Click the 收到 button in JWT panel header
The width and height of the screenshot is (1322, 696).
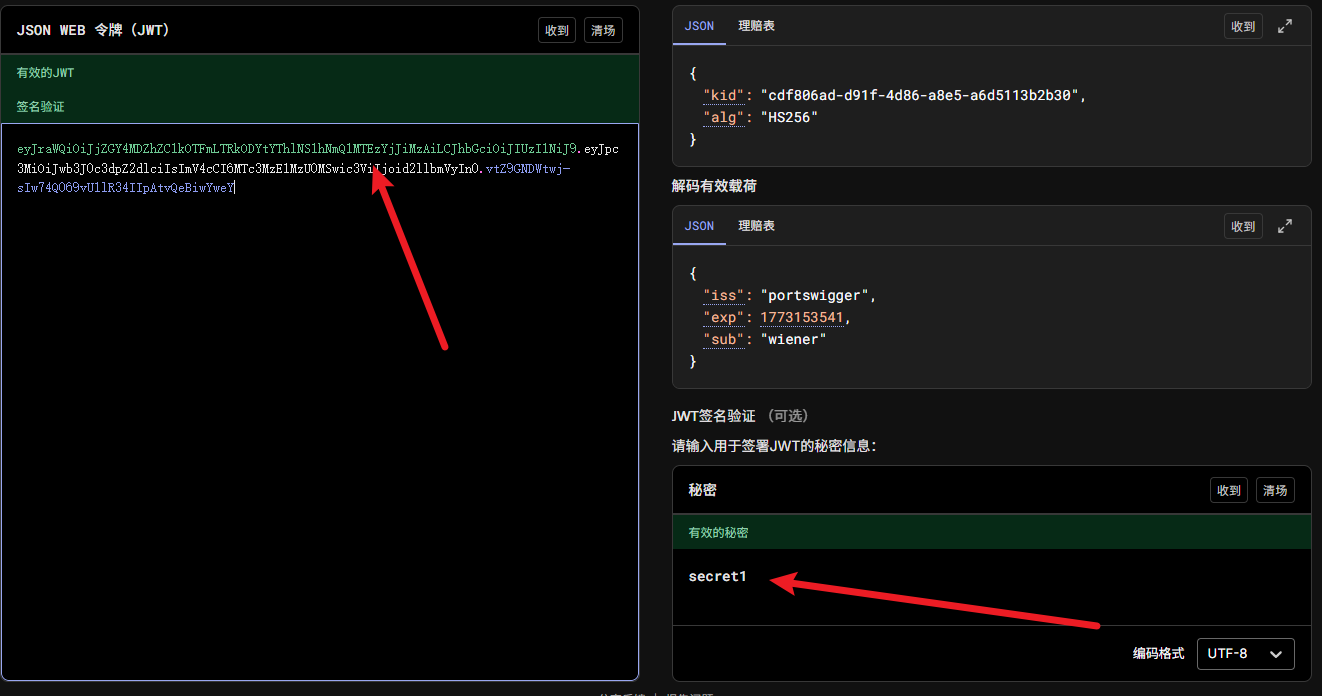557,30
